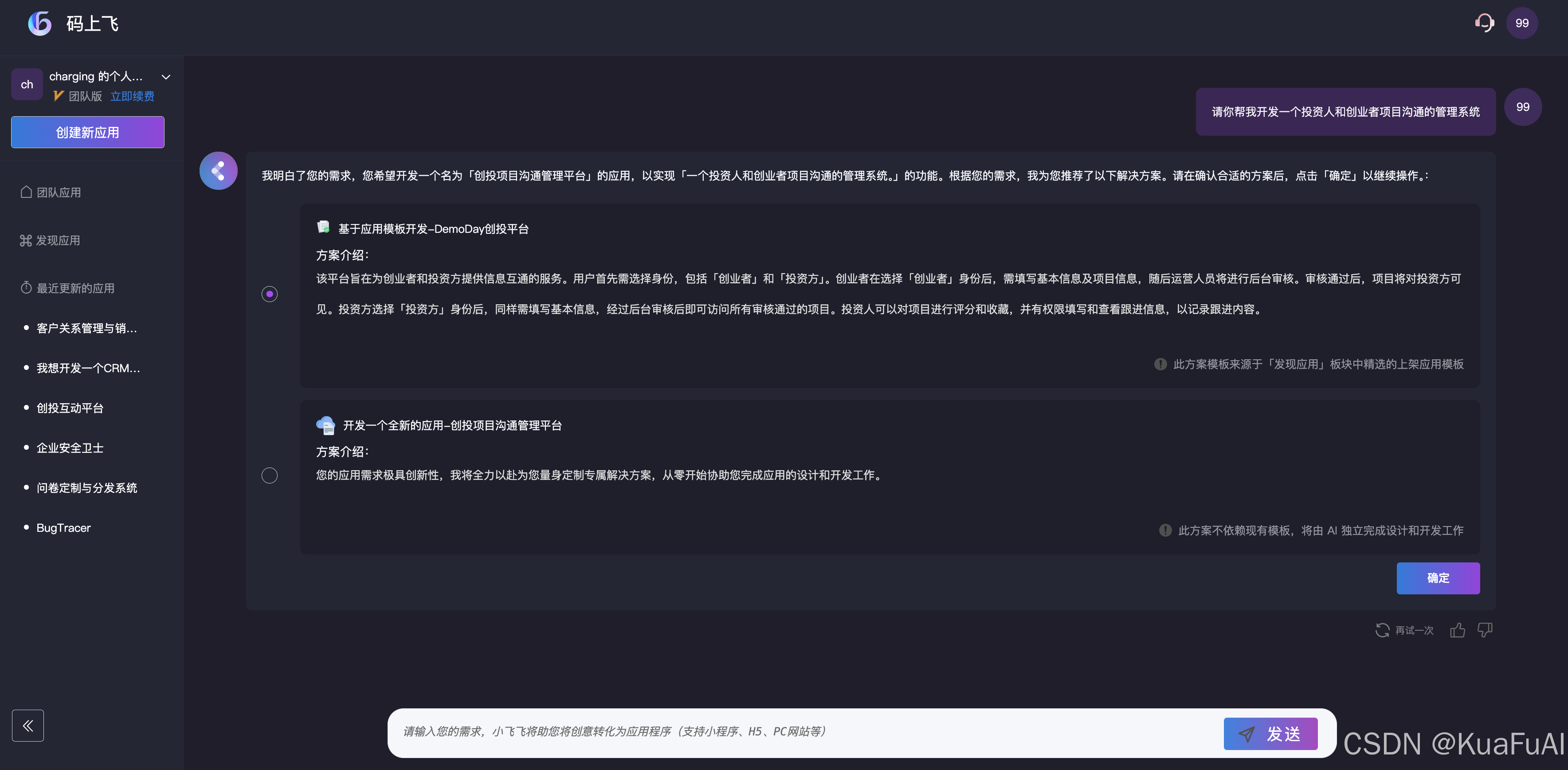Click the 码上飞 logo icon
This screenshot has height=770, width=1568.
point(40,23)
